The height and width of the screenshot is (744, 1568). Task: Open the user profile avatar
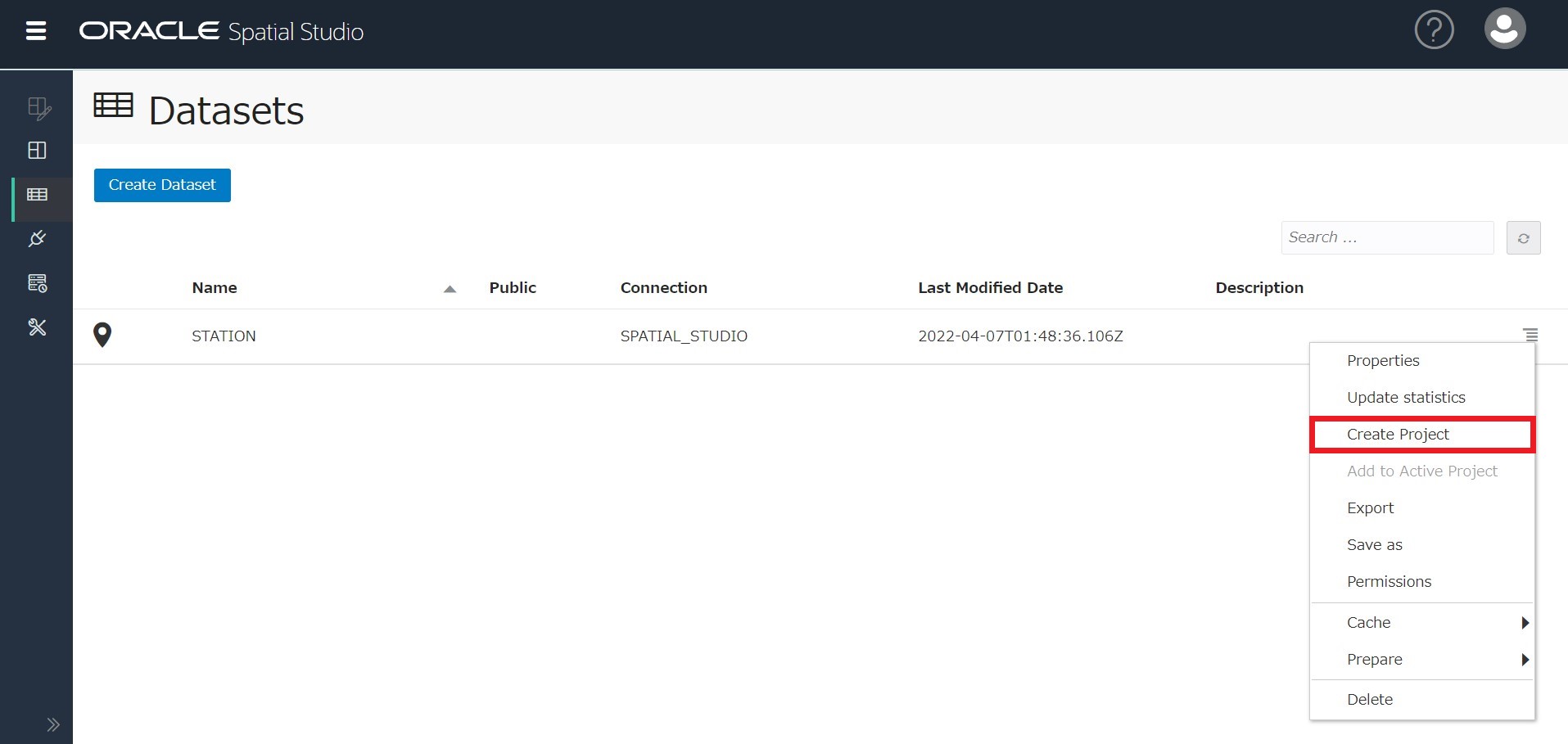tap(1504, 29)
